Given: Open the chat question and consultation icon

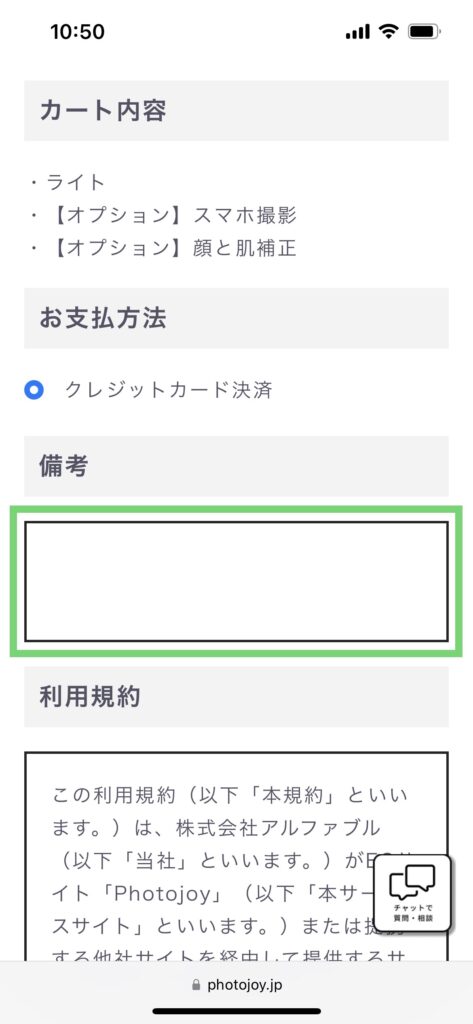Looking at the screenshot, I should (x=412, y=892).
